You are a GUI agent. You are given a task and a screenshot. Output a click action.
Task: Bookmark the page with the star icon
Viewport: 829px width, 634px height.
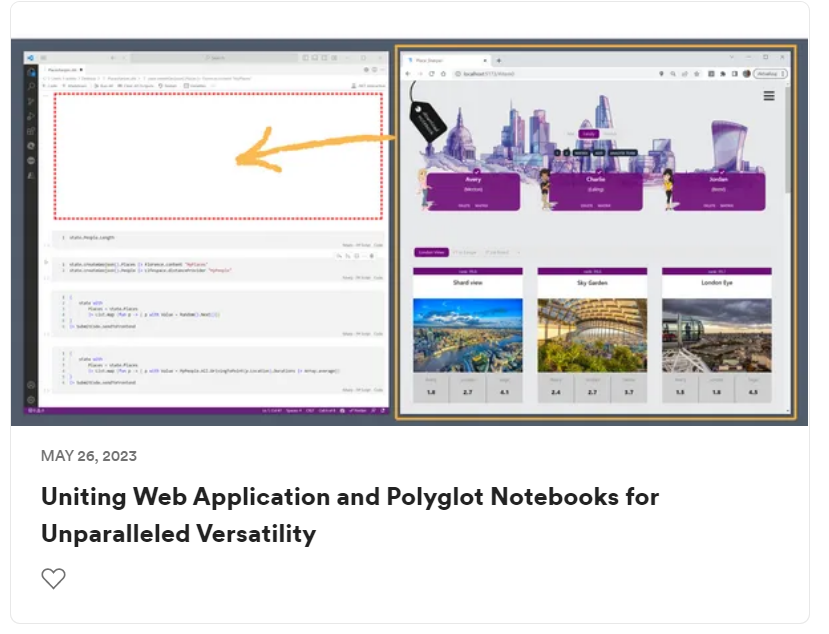pos(697,73)
